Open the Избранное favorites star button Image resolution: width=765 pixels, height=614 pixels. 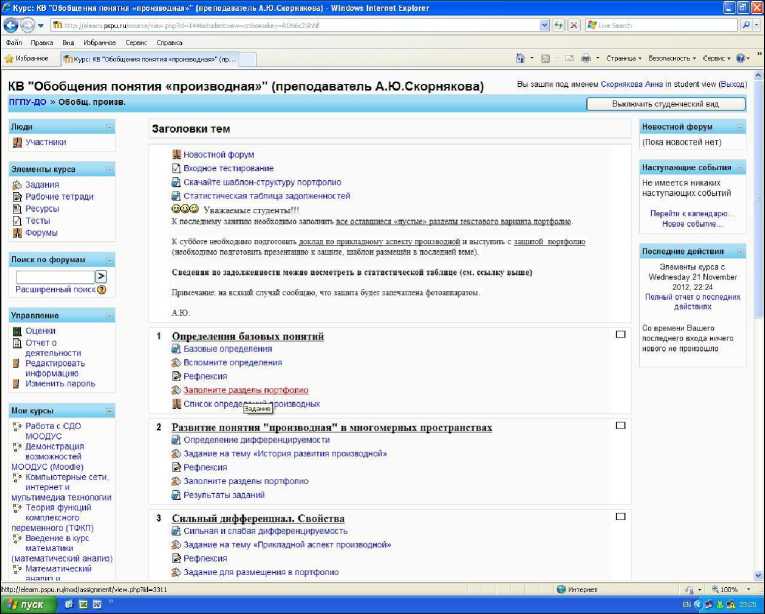[x=27, y=59]
